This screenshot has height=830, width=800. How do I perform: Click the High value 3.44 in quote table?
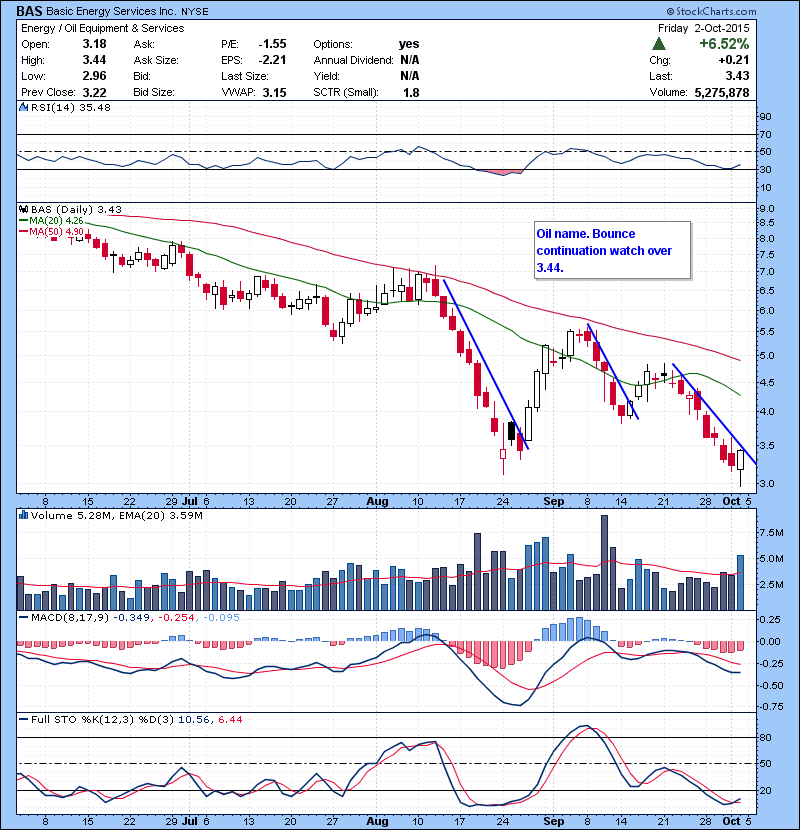(x=94, y=60)
